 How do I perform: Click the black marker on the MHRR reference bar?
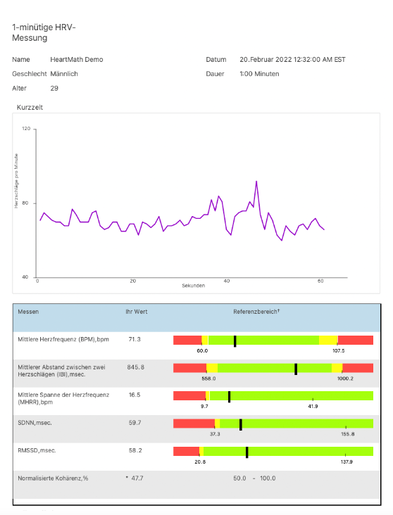pyautogui.click(x=229, y=397)
